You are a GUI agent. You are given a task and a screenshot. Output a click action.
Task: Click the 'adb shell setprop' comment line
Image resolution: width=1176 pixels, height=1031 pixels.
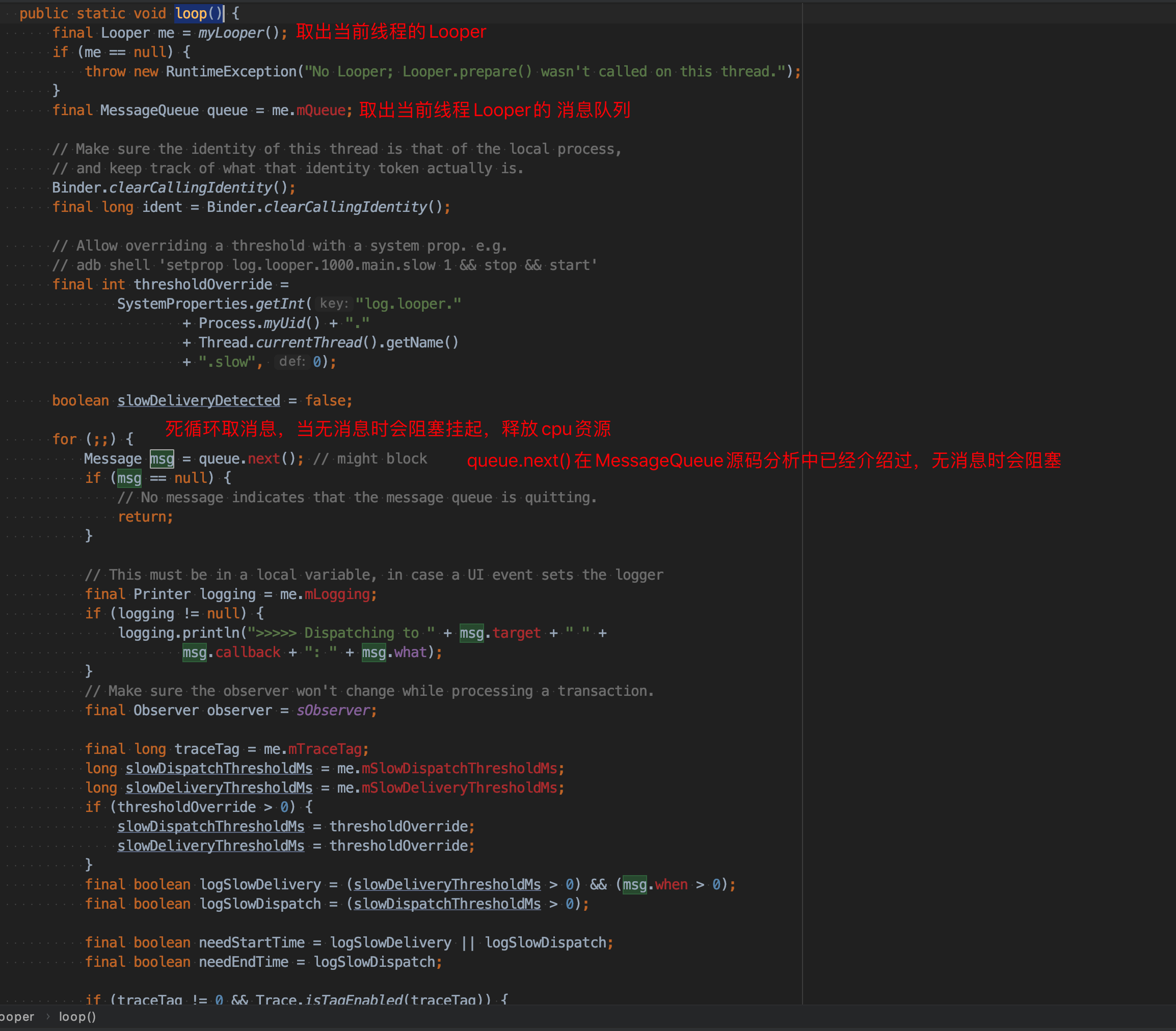coord(325,265)
